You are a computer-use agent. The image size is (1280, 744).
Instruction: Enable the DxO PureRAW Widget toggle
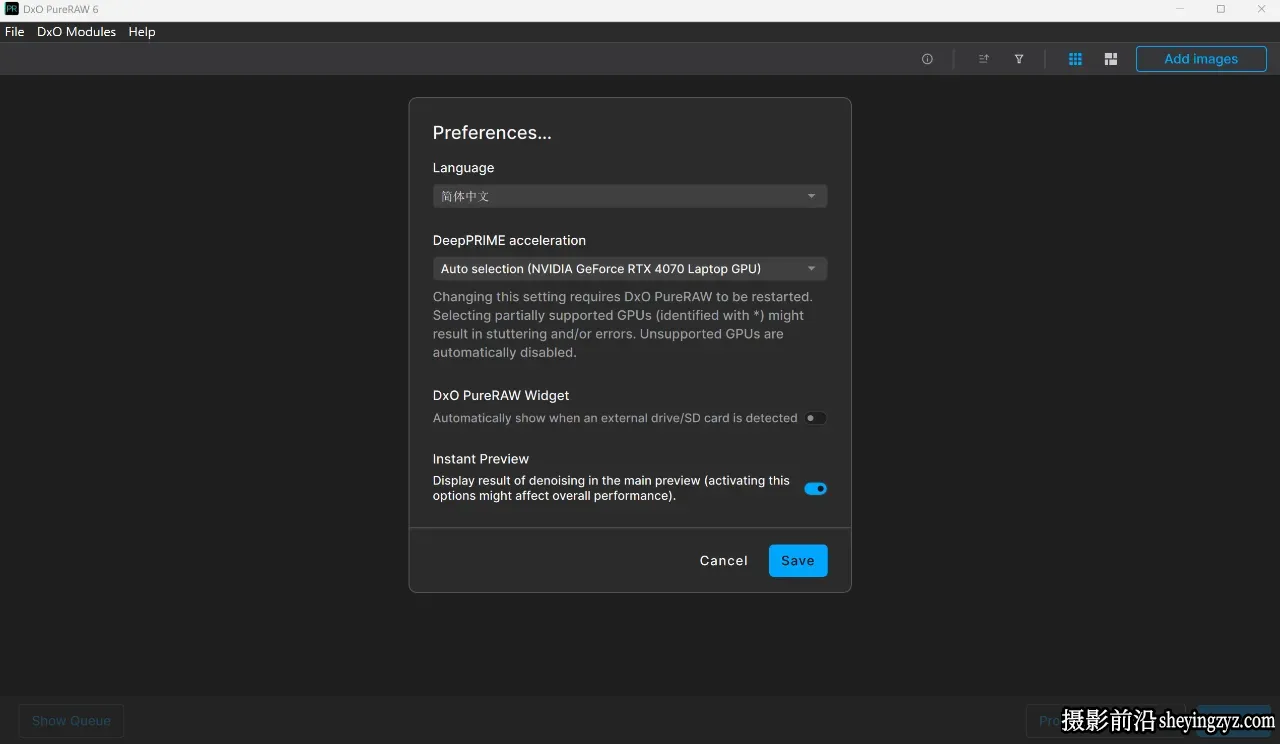tap(816, 418)
